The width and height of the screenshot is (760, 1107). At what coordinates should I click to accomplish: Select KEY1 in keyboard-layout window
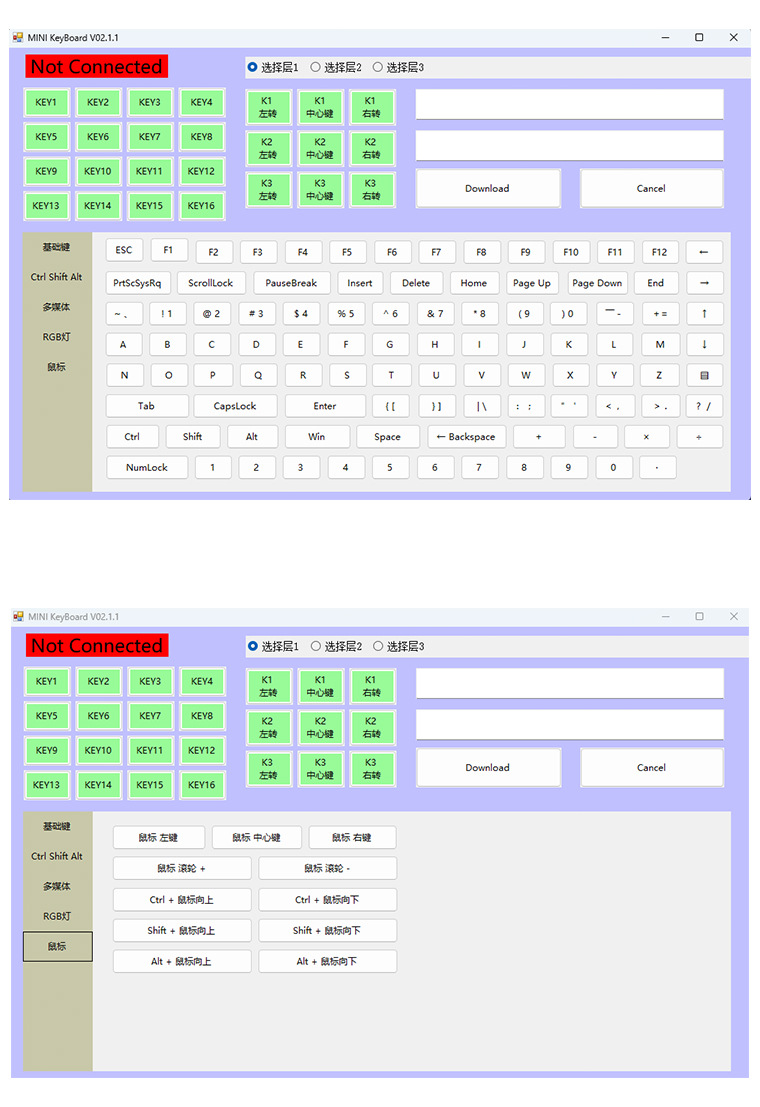(x=46, y=102)
